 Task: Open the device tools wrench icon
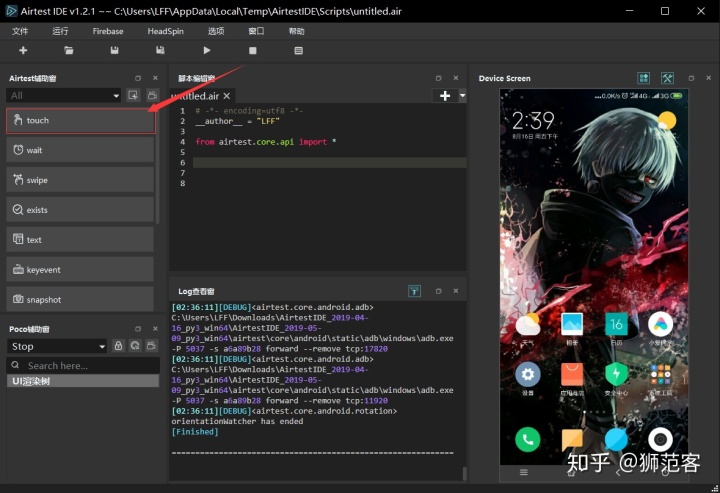click(667, 78)
